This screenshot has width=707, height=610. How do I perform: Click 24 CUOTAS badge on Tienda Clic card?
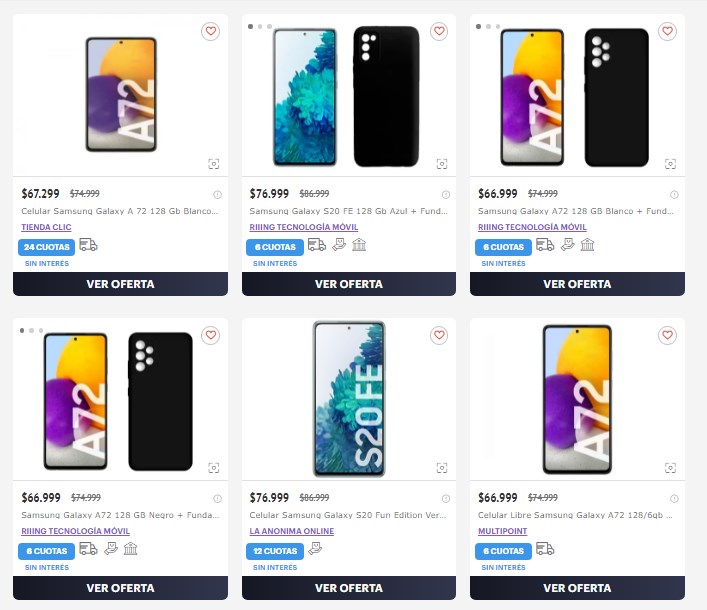46,246
